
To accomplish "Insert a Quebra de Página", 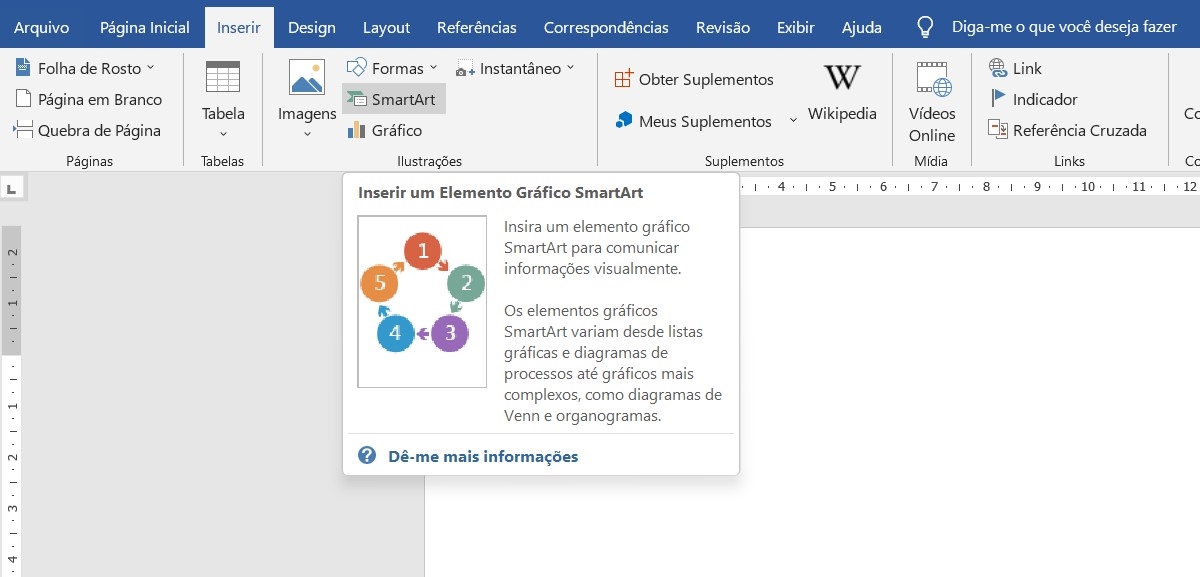I will 87,131.
